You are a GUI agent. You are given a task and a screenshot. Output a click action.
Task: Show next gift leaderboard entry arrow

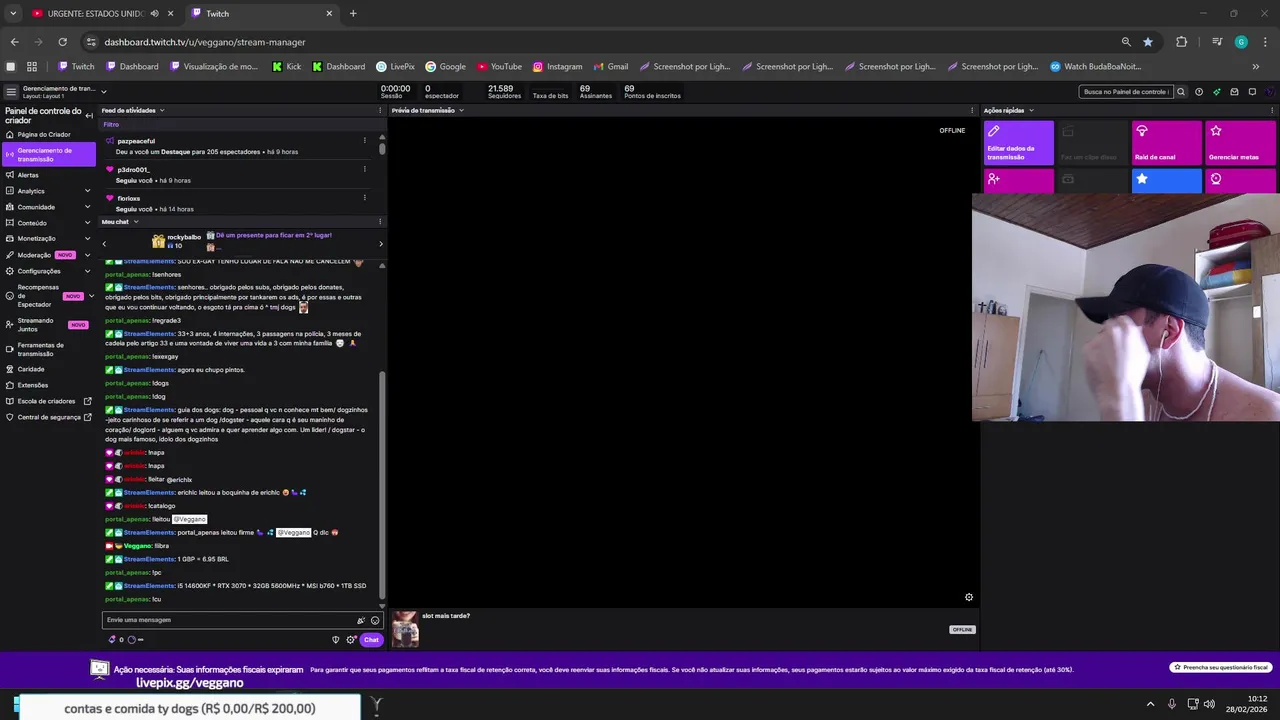[x=380, y=243]
